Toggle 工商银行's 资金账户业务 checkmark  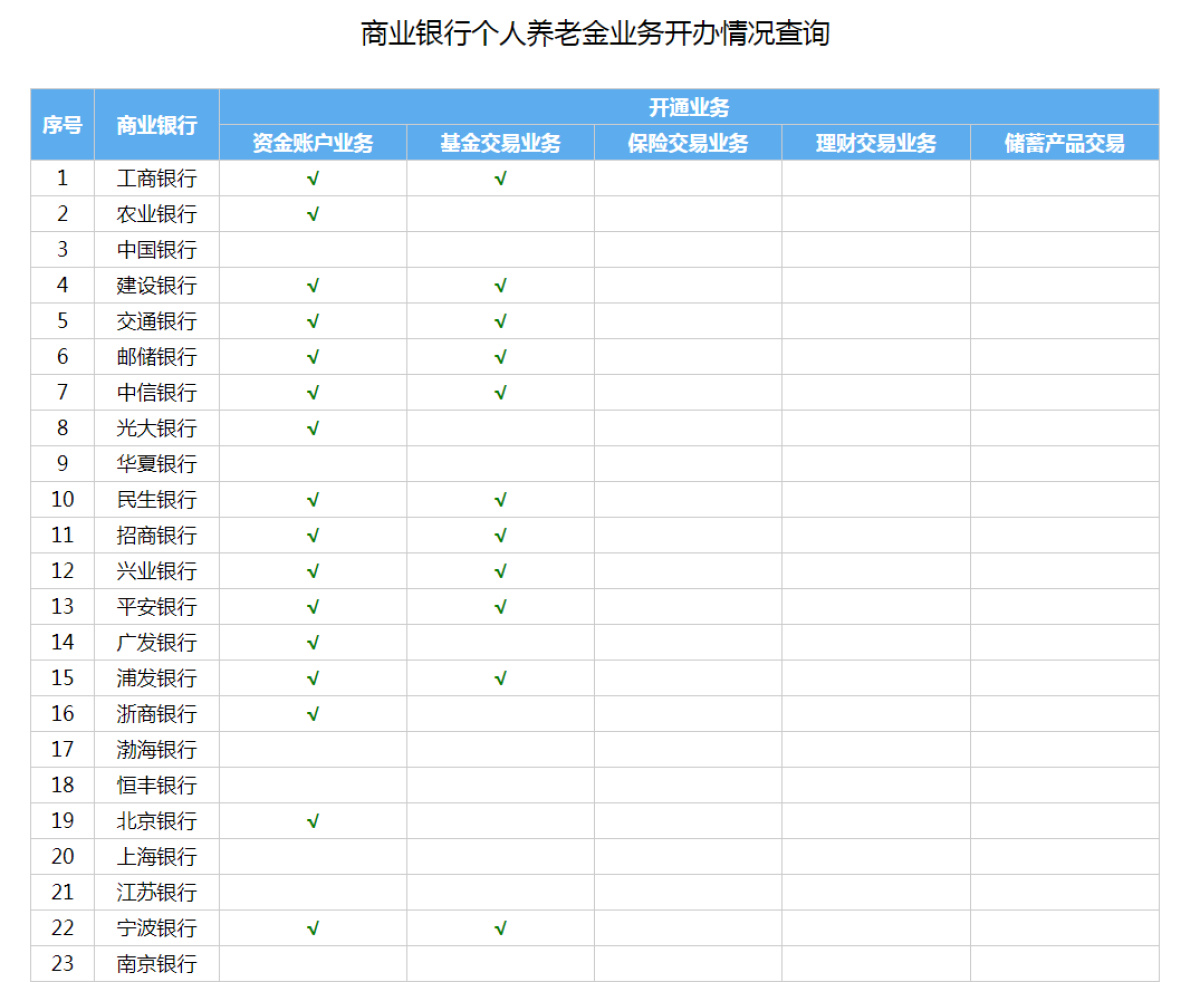pos(314,178)
